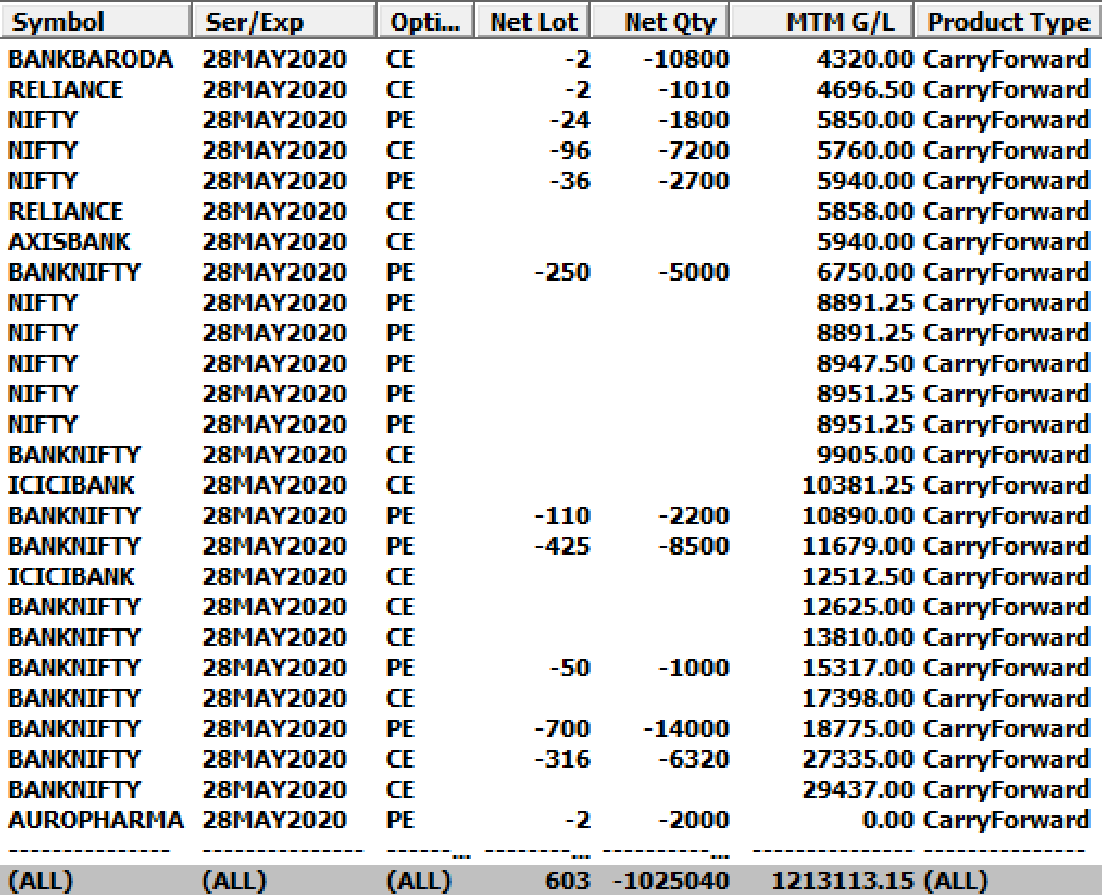Viewport: 1102px width, 895px height.
Task: Click CarryForward in the AXISBANK row
Action: (1006, 242)
